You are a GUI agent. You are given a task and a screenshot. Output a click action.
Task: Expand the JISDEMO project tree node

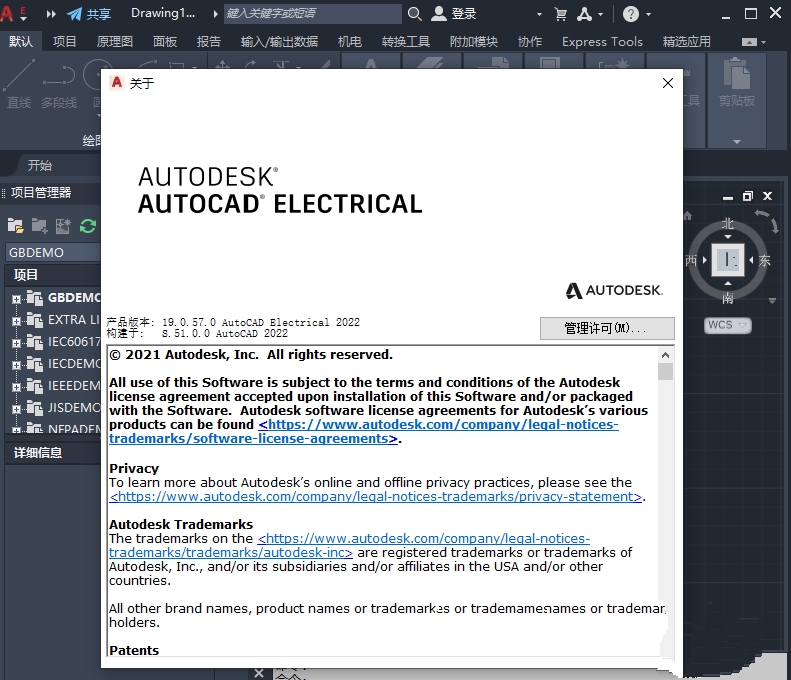point(16,409)
